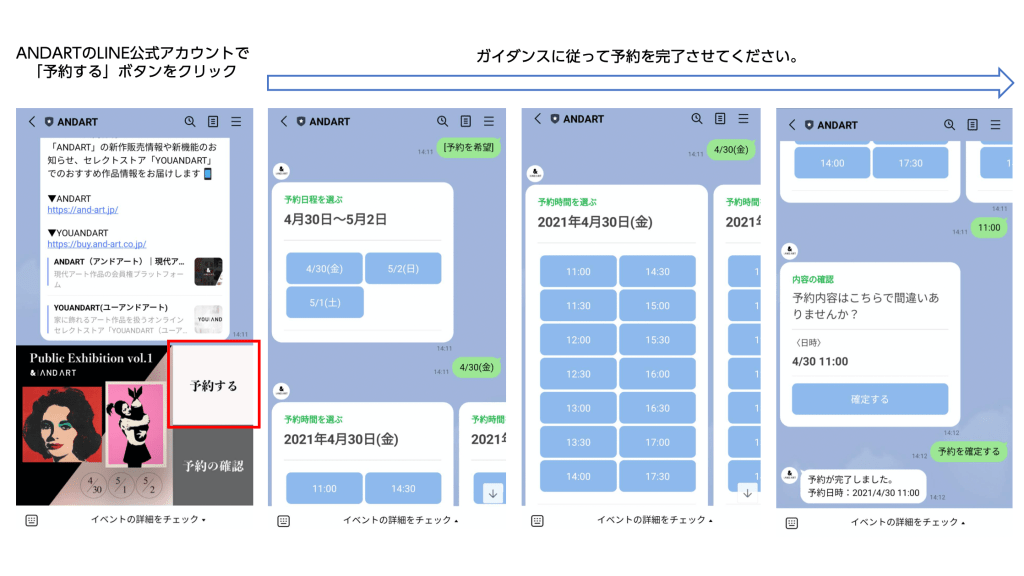
Task: Open the https://buy.and-art.co.jp/ link
Action: click(97, 244)
